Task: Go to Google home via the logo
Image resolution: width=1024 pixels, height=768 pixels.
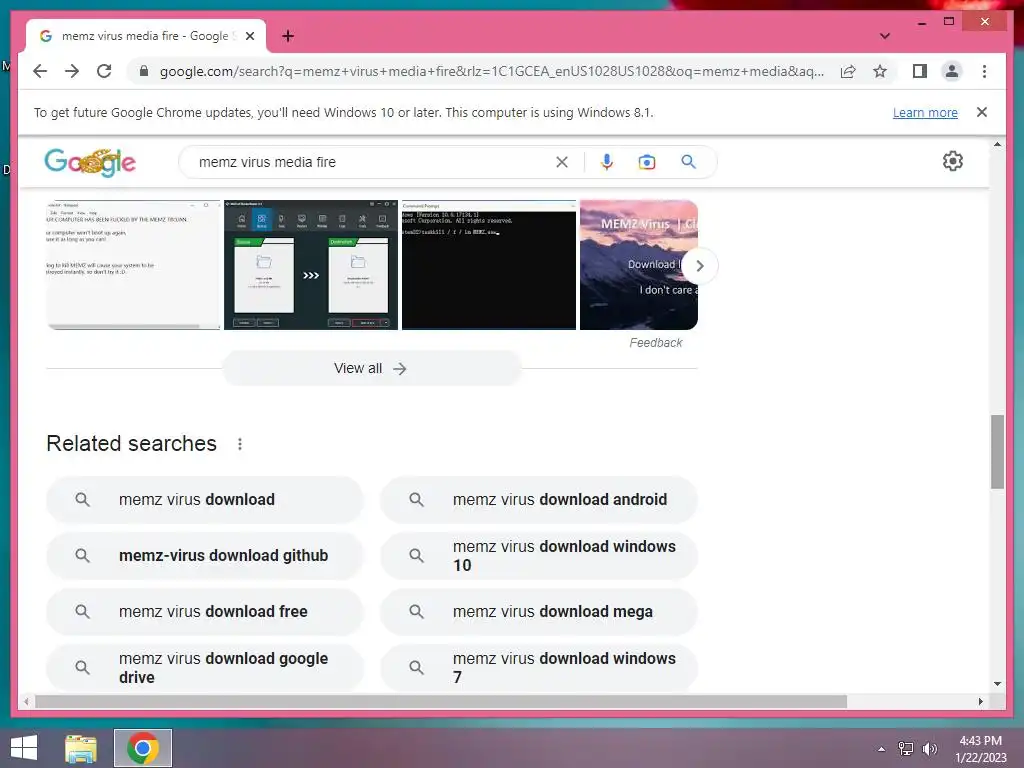Action: tap(90, 162)
